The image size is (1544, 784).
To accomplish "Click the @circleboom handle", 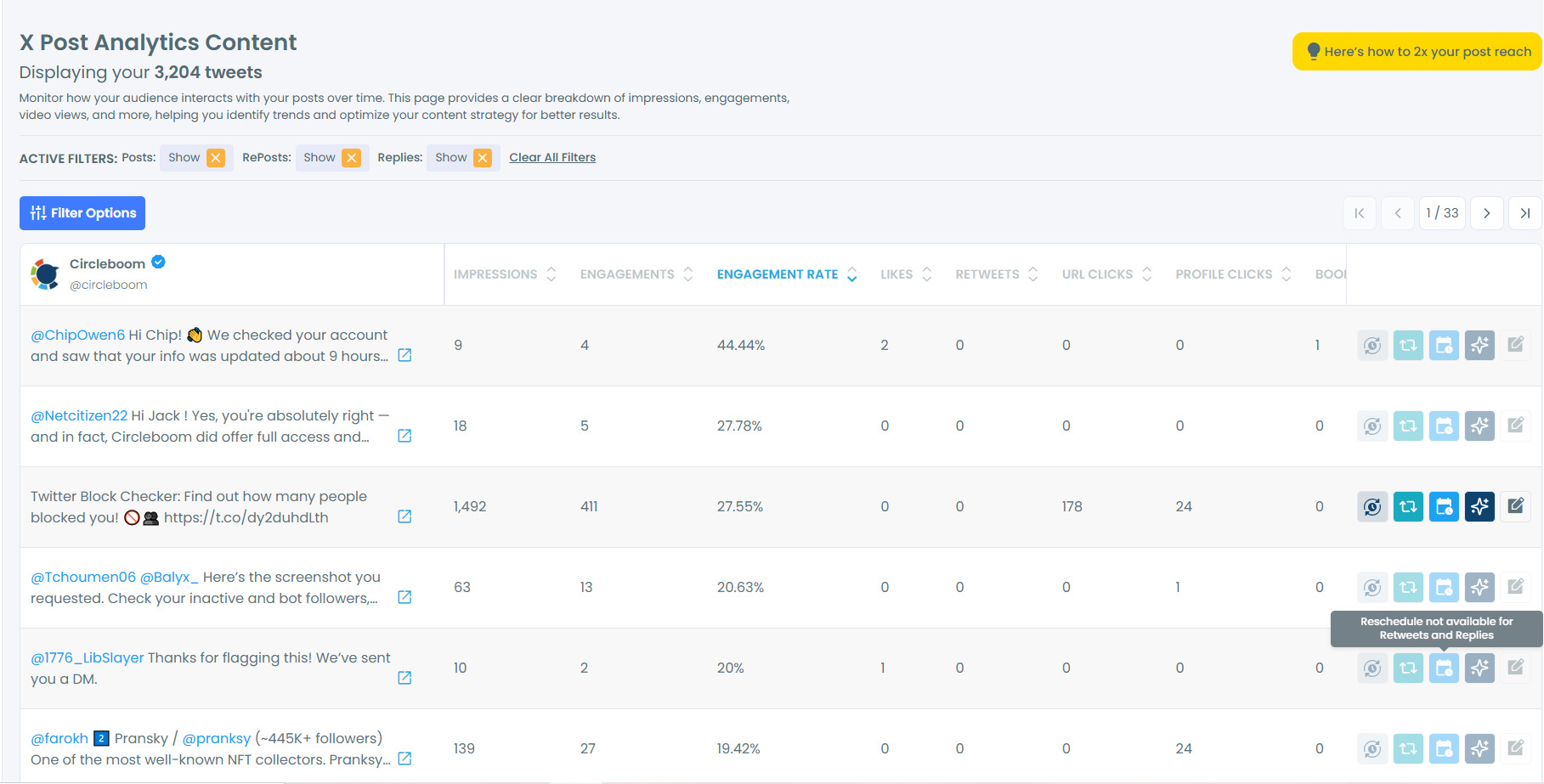I will pyautogui.click(x=109, y=285).
